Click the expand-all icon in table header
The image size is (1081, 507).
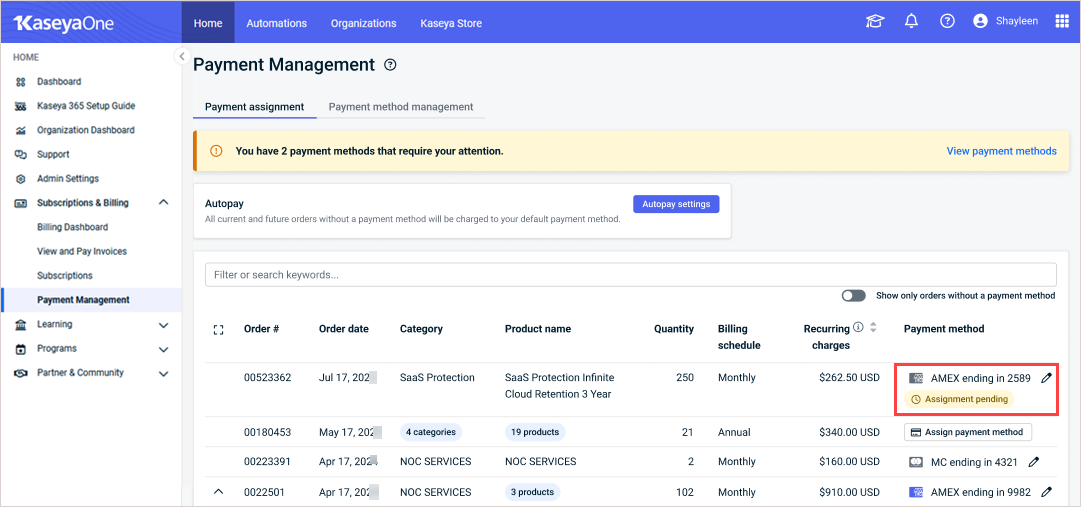(219, 330)
